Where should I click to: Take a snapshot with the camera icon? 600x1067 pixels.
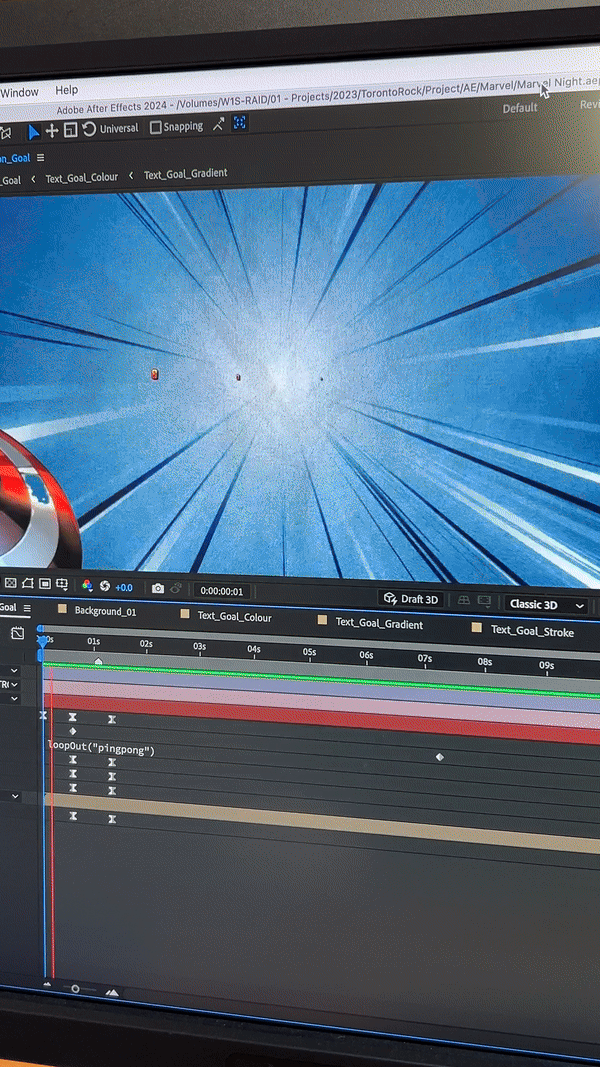click(158, 588)
